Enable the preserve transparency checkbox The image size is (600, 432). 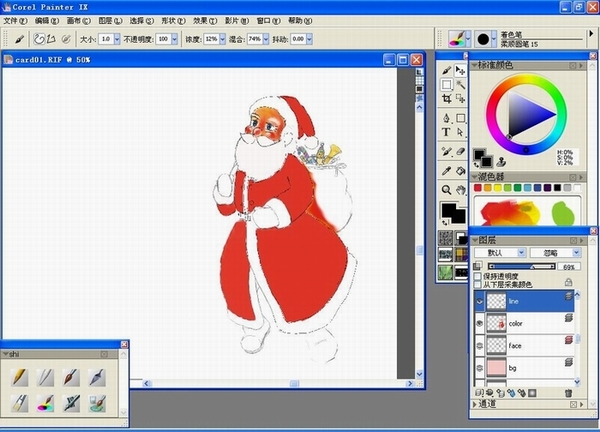(x=478, y=276)
